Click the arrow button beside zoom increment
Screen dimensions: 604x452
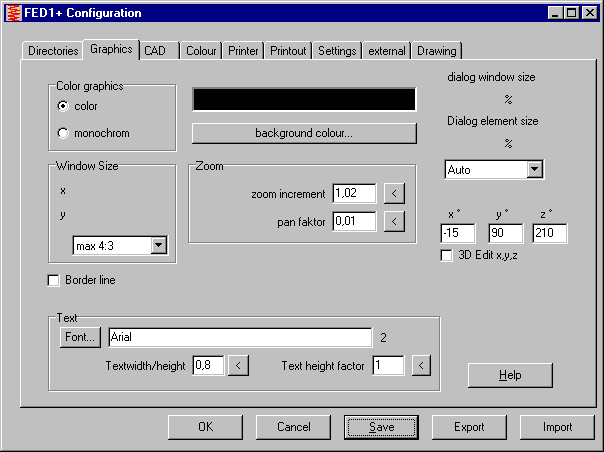point(394,193)
